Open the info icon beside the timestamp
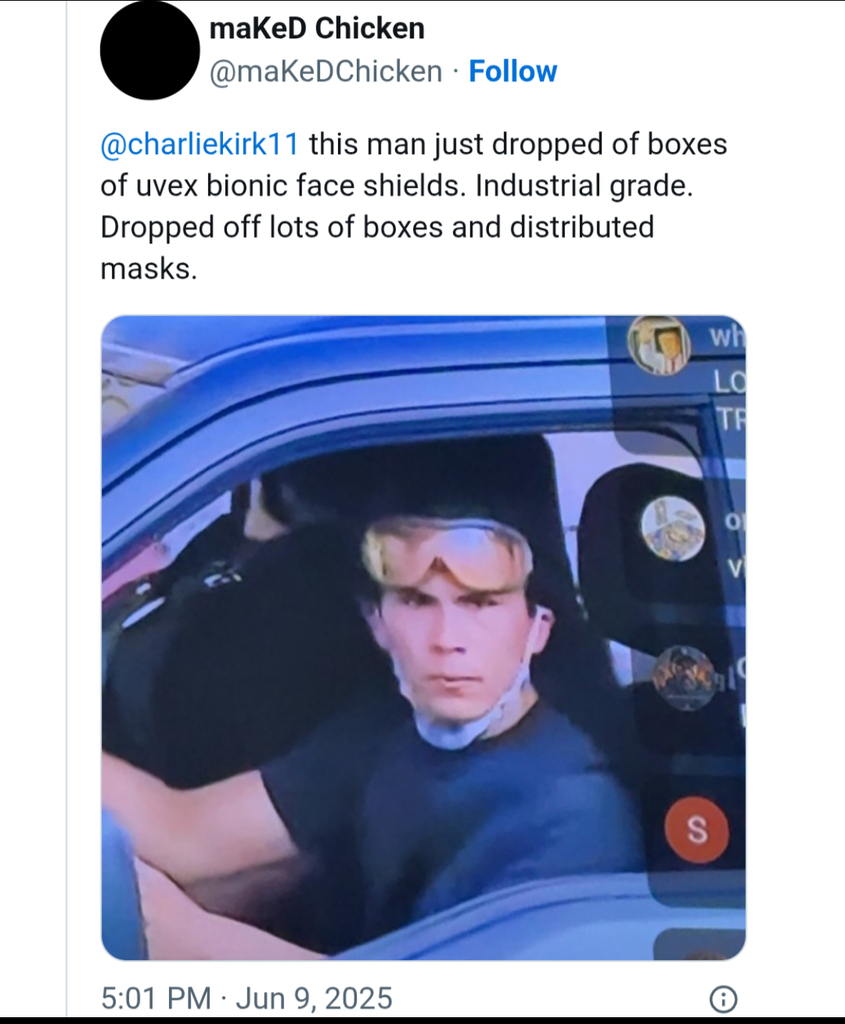 click(x=723, y=999)
